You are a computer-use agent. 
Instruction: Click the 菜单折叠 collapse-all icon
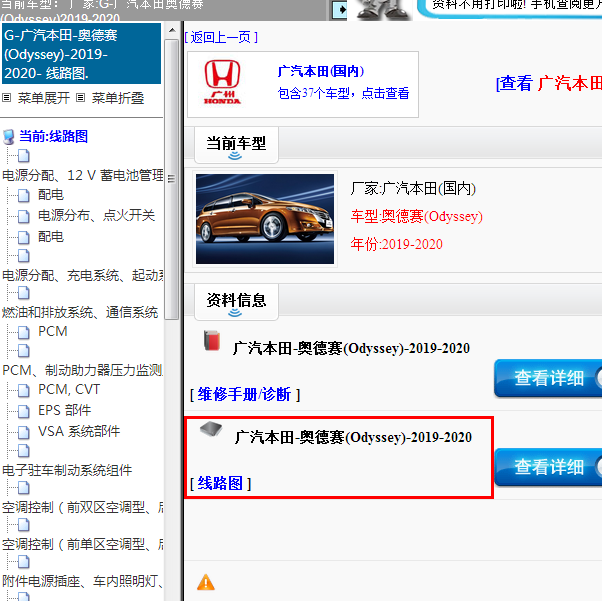click(80, 98)
